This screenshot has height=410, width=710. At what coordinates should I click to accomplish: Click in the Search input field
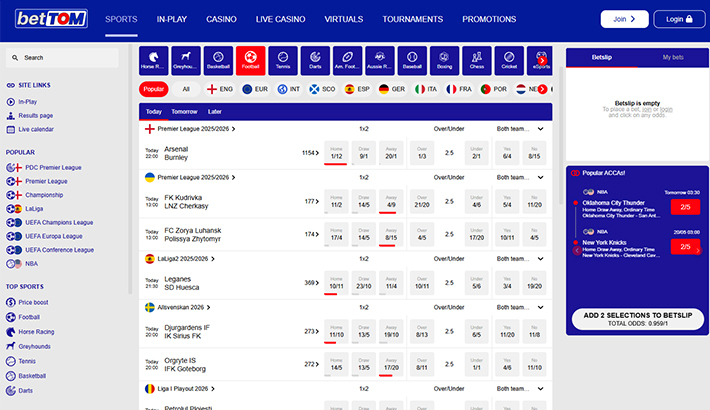[x=62, y=58]
